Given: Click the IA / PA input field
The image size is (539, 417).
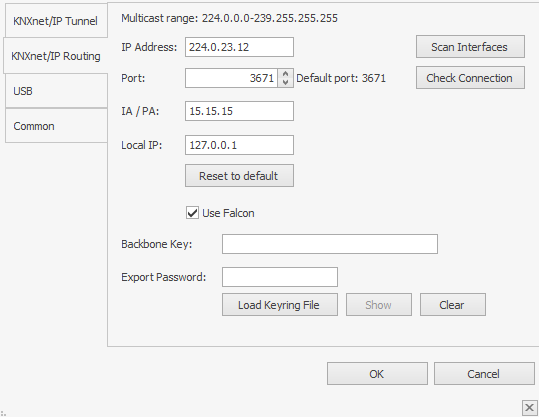Looking at the screenshot, I should [x=239, y=111].
